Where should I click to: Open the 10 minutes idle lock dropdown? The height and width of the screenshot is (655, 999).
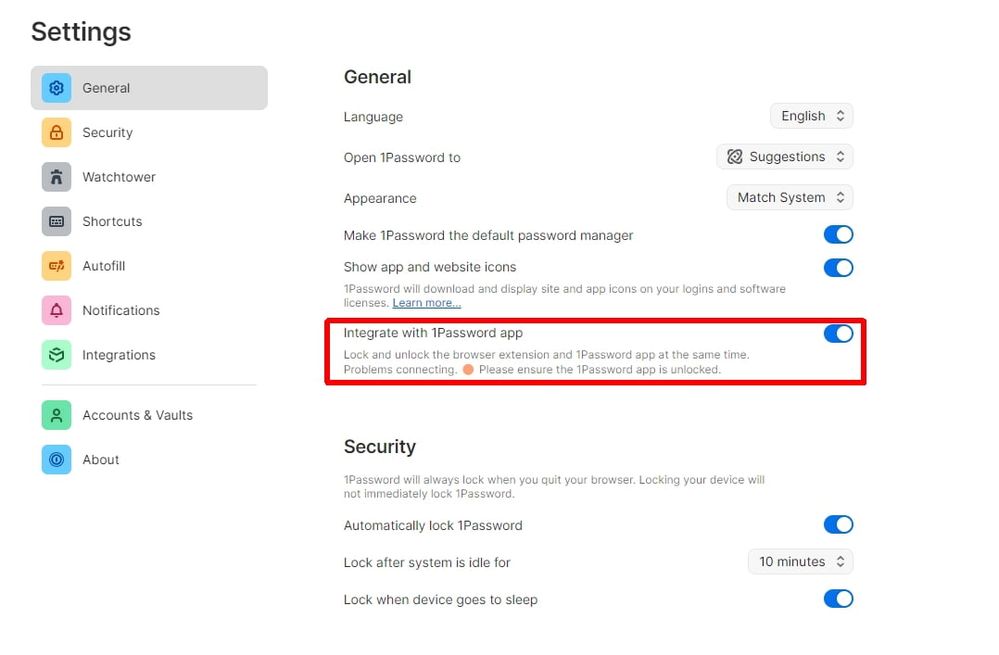tap(800, 562)
